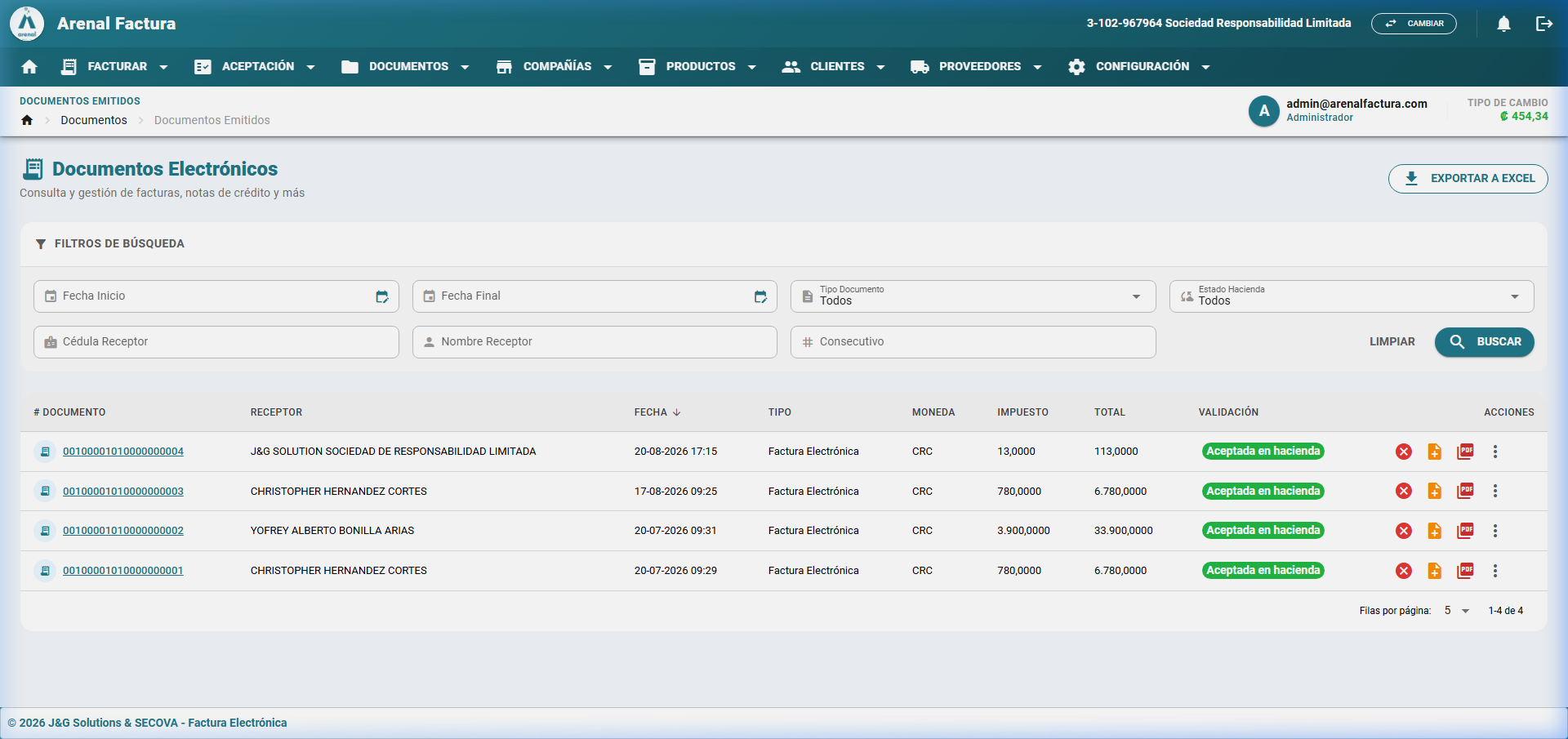Cancel document 00100001010000000002 red icon
Screen dimensions: 1568x739
[1403, 531]
